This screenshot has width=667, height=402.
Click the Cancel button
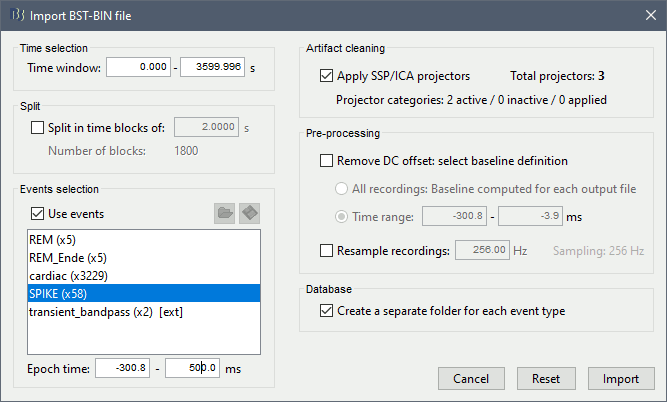472,380
